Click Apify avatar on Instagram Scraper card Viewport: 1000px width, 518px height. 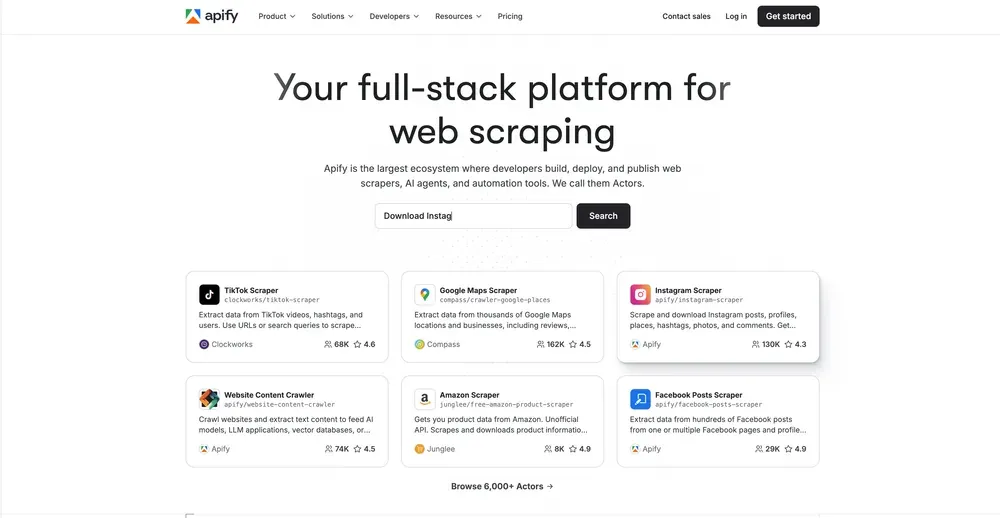click(635, 344)
